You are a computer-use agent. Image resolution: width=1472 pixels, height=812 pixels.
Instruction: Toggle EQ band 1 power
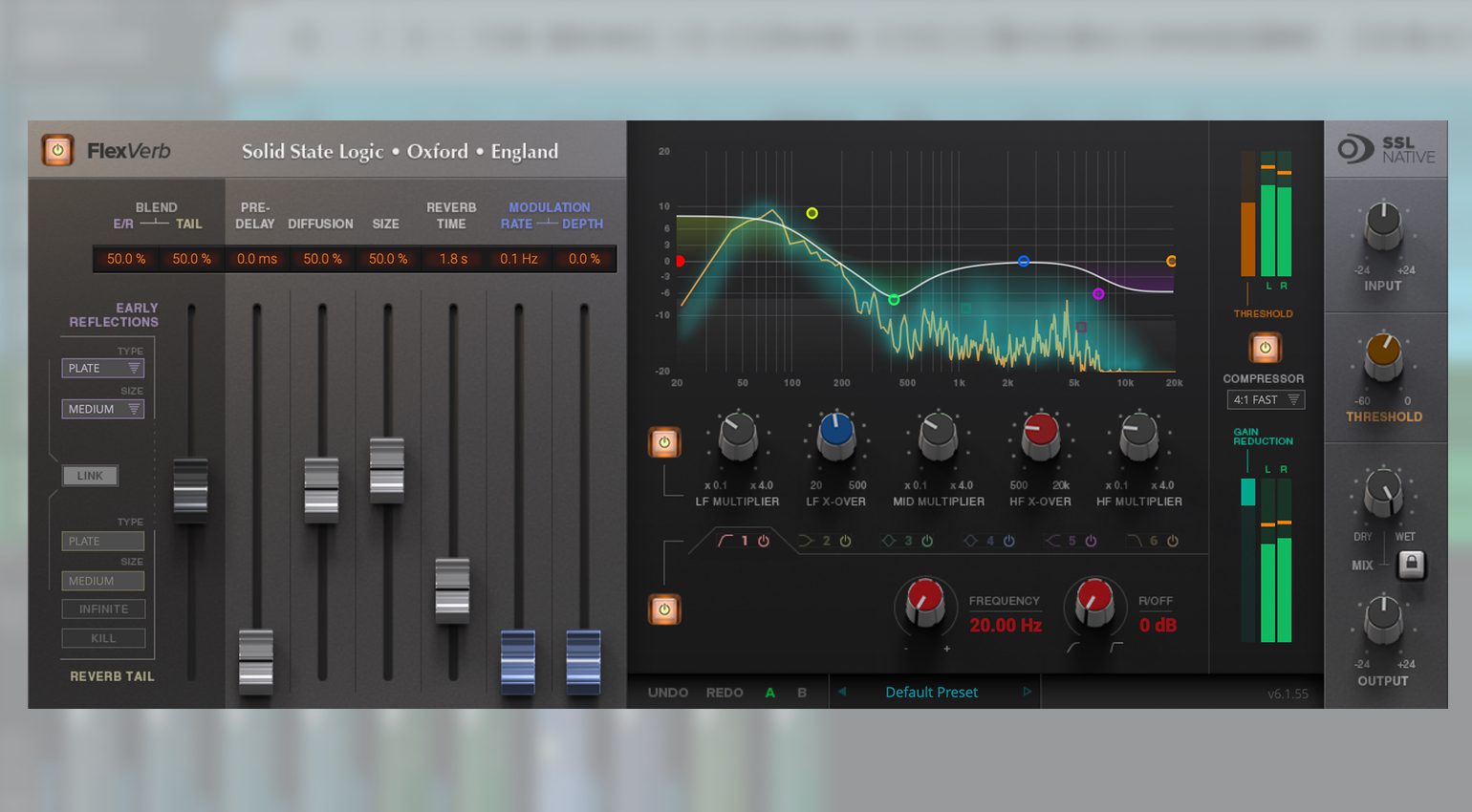764,541
